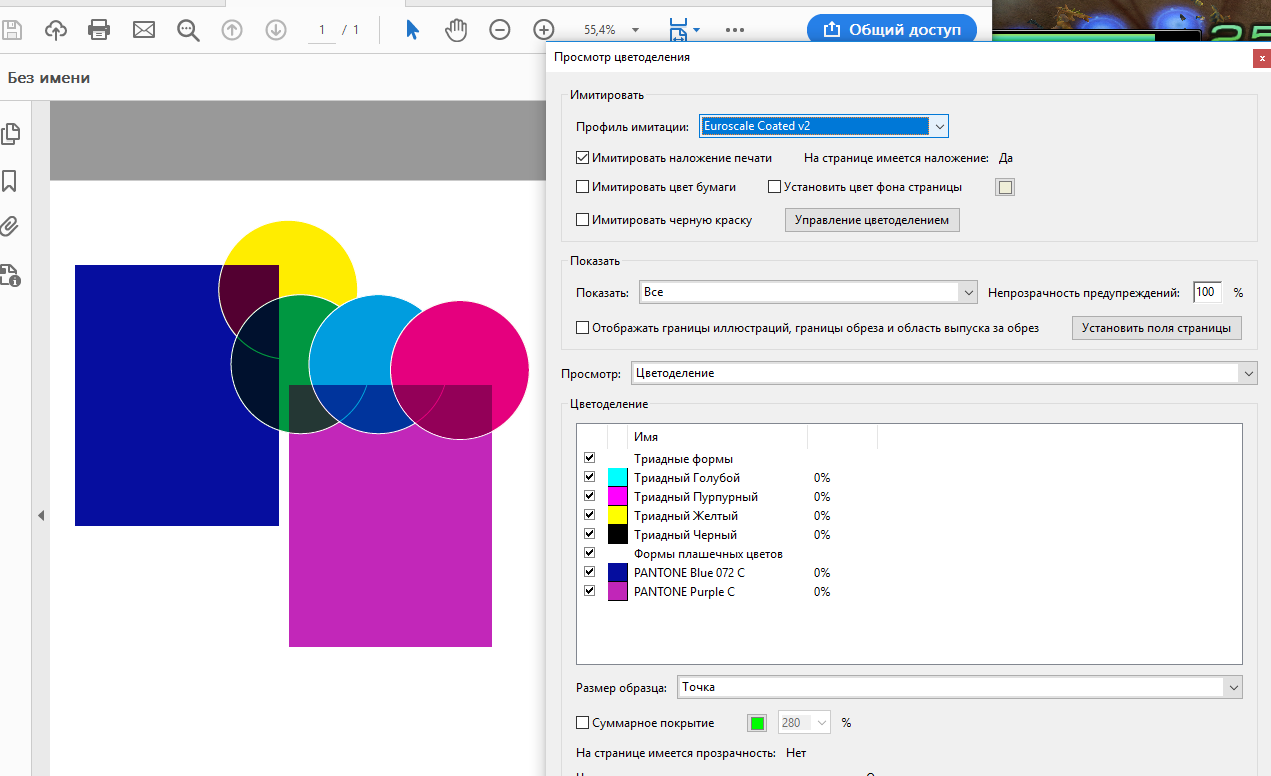Click the email envelope icon

click(x=144, y=30)
